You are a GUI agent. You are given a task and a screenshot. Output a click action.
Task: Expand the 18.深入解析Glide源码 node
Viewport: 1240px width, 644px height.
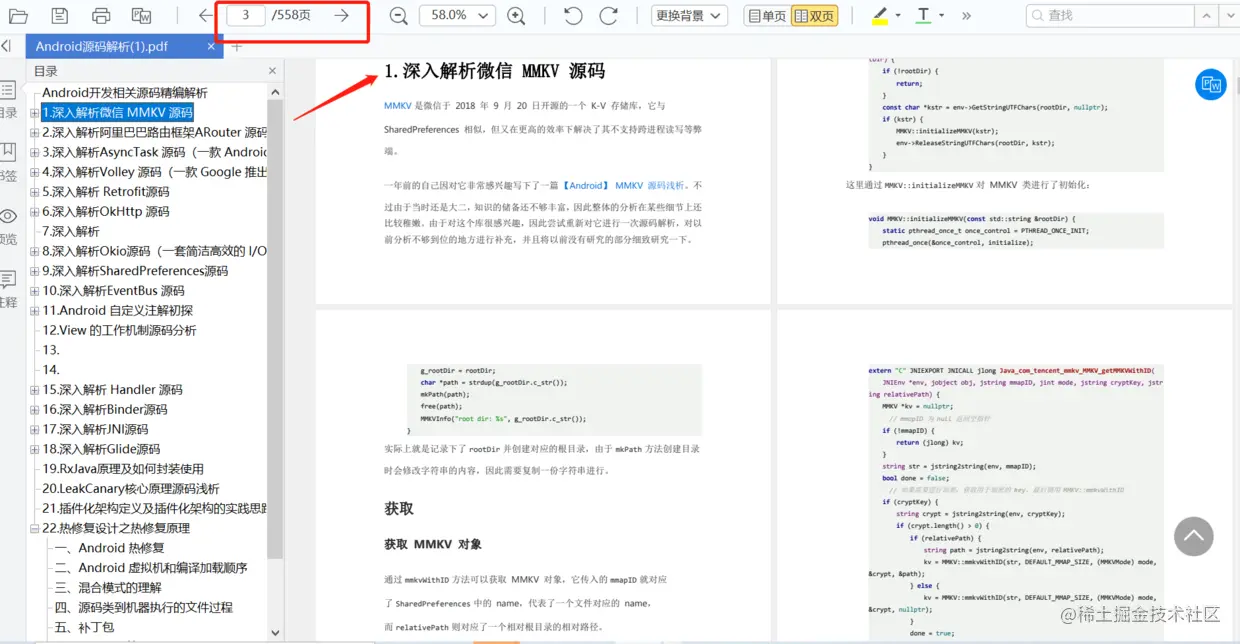pos(35,450)
